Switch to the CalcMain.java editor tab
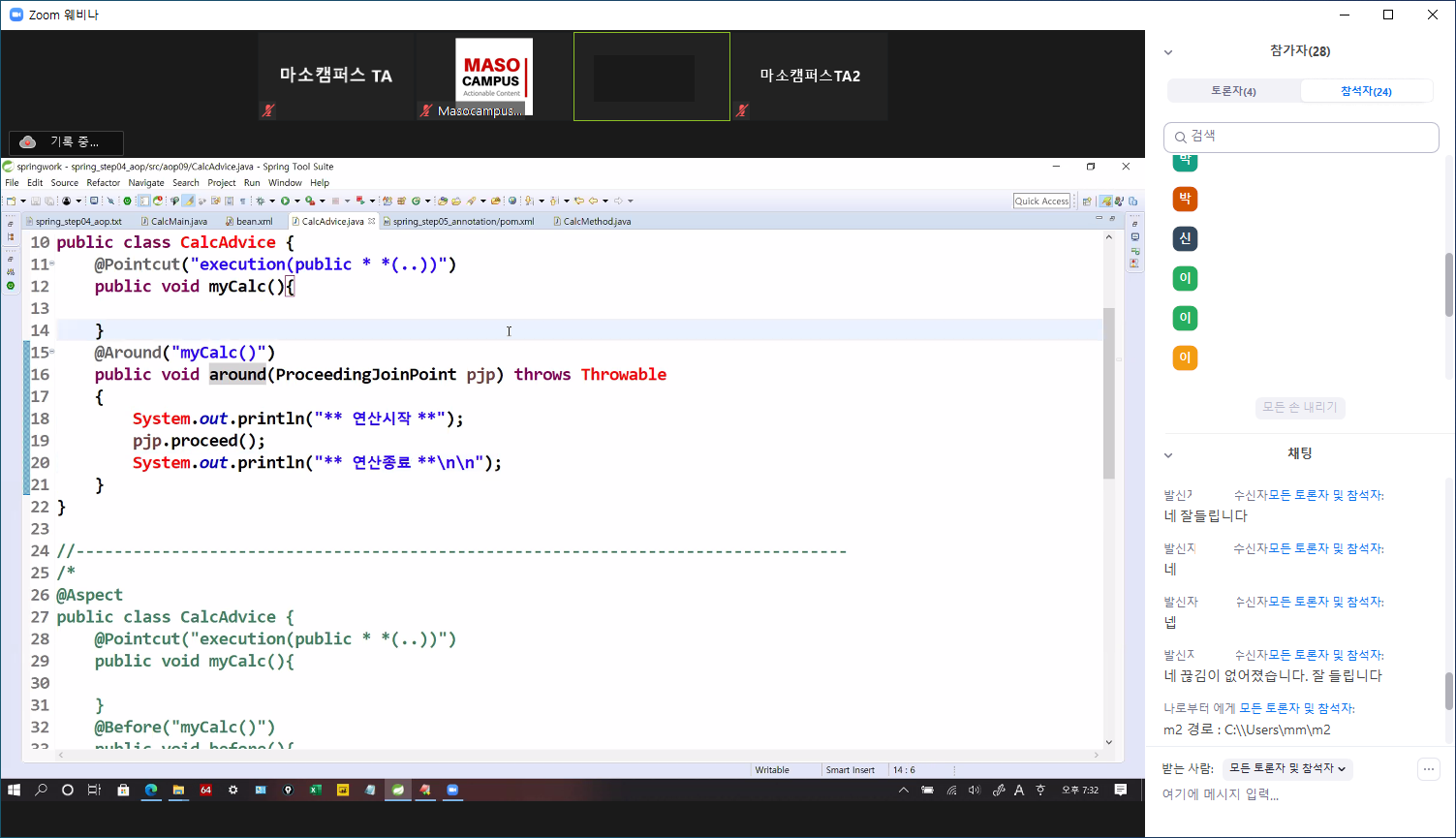 178,222
